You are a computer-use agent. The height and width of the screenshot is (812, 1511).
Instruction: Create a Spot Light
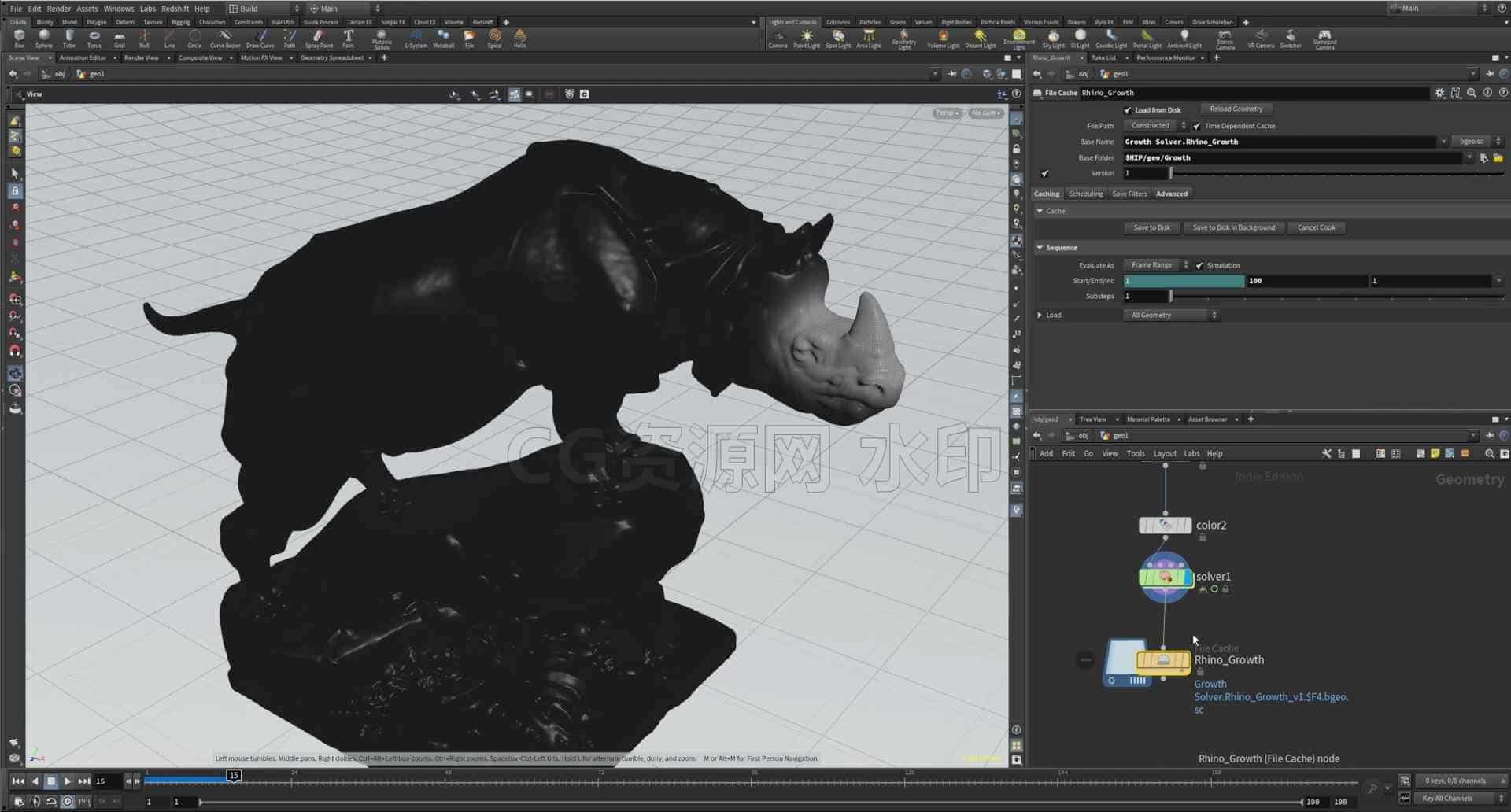click(x=838, y=39)
